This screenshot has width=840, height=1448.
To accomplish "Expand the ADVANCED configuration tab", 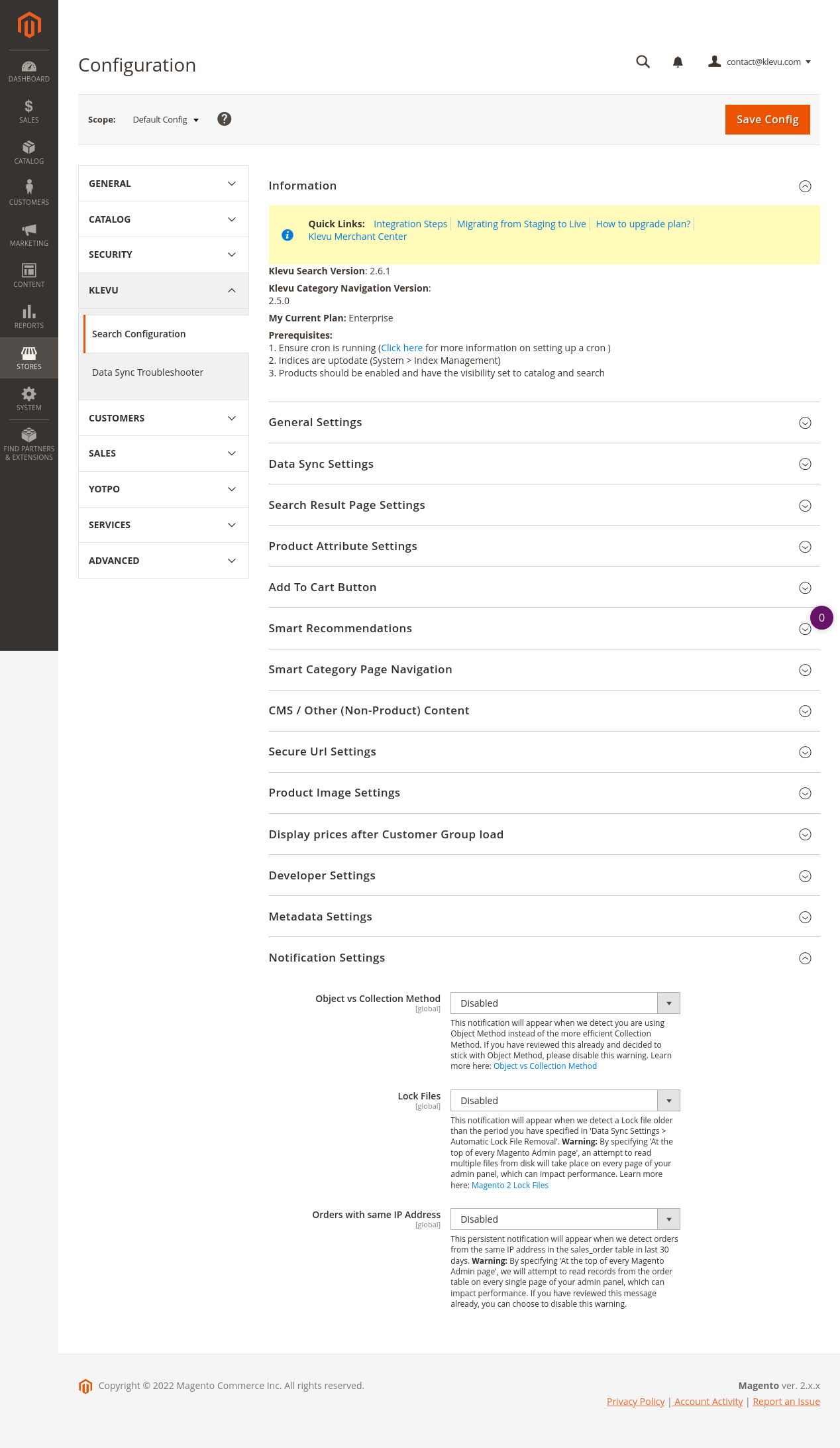I will pyautogui.click(x=163, y=561).
